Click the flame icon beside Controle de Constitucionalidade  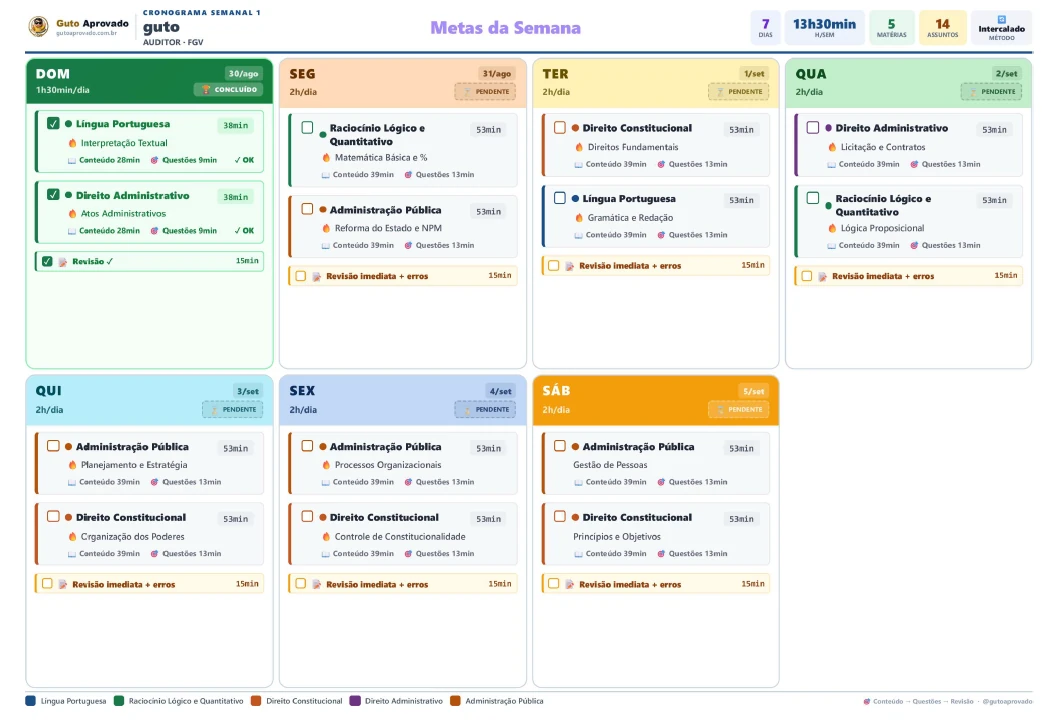click(326, 537)
